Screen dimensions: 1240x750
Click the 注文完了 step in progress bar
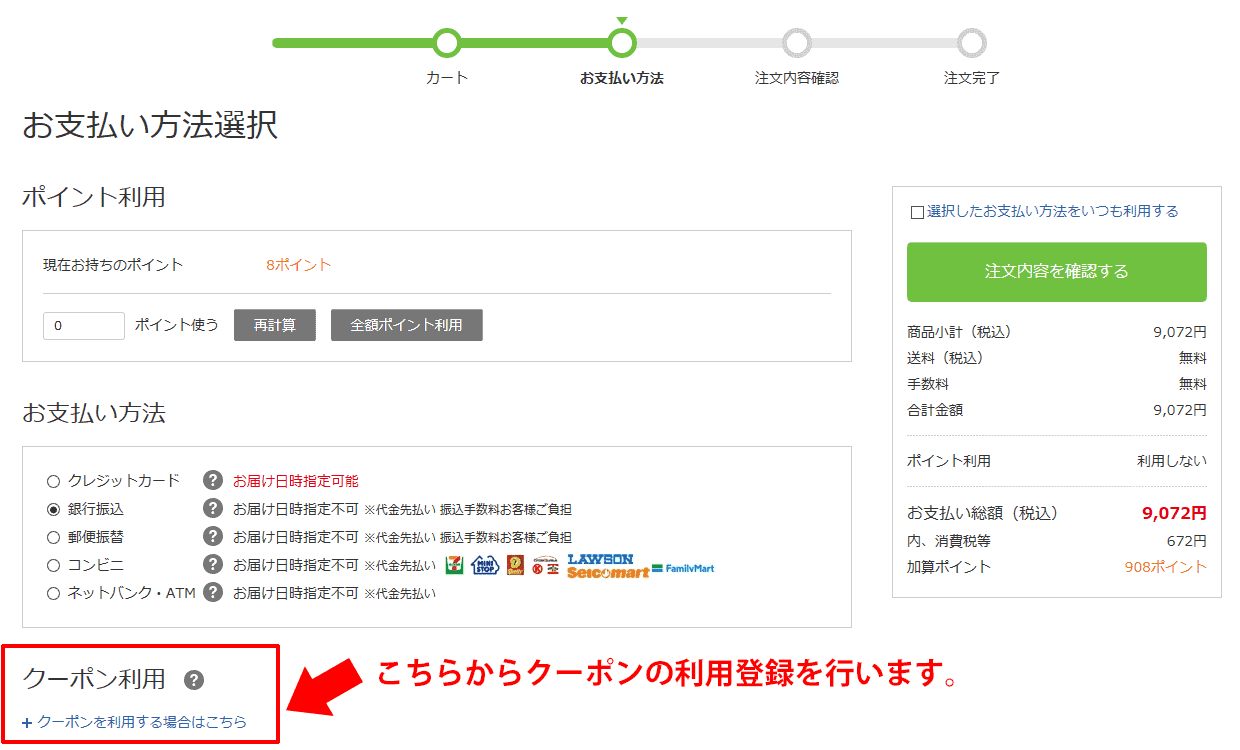point(972,43)
